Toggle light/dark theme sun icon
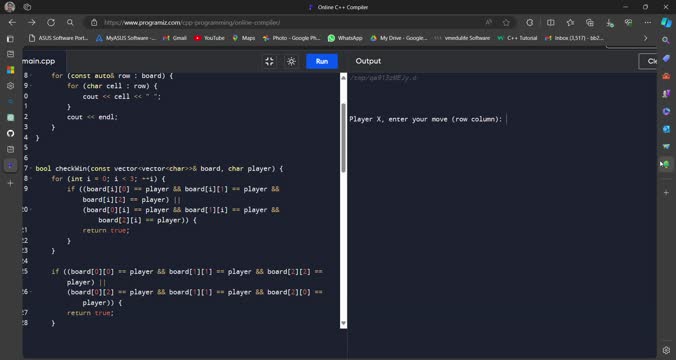Screen dimensions: 676x360 point(291,61)
